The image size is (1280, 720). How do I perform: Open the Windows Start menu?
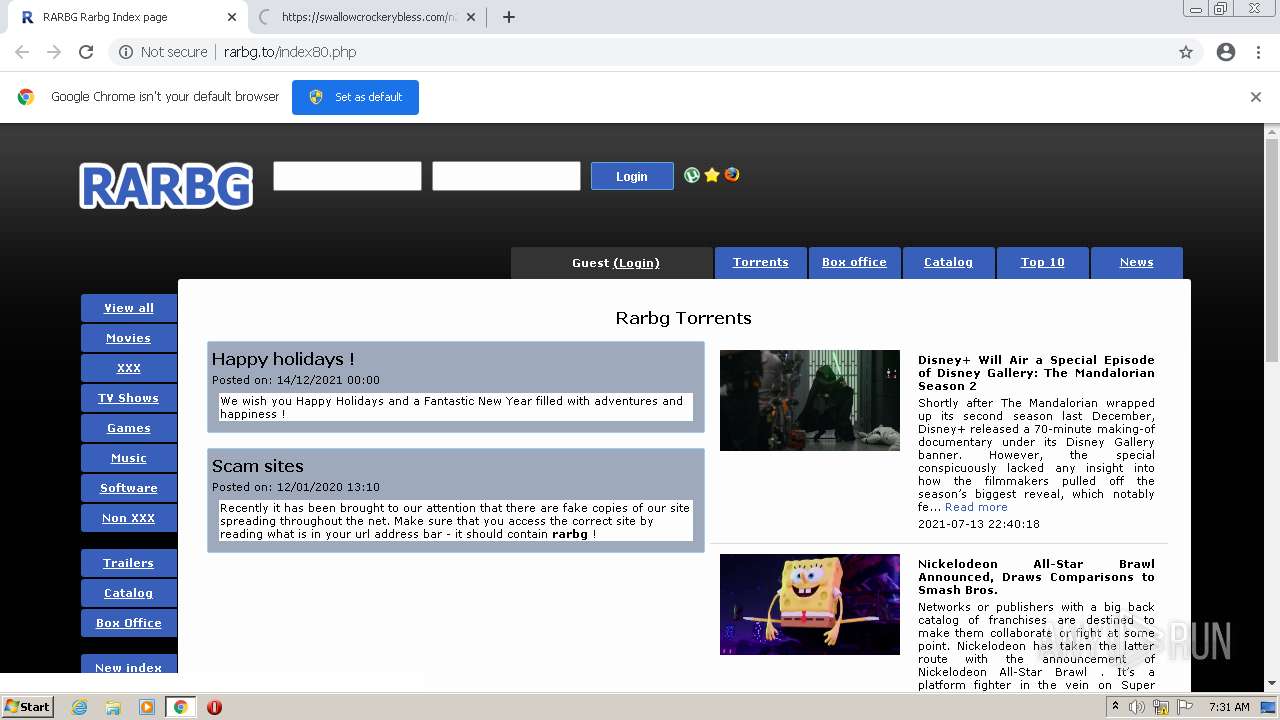(x=27, y=707)
